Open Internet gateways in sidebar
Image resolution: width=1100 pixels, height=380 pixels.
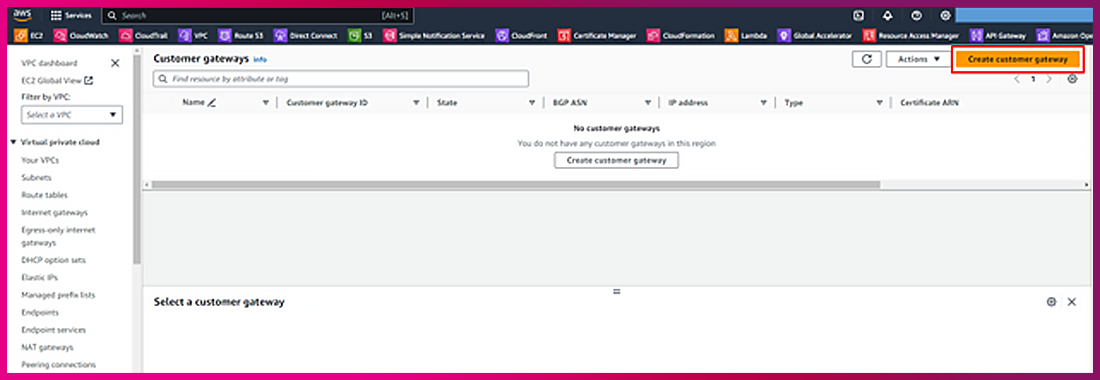pyautogui.click(x=55, y=212)
